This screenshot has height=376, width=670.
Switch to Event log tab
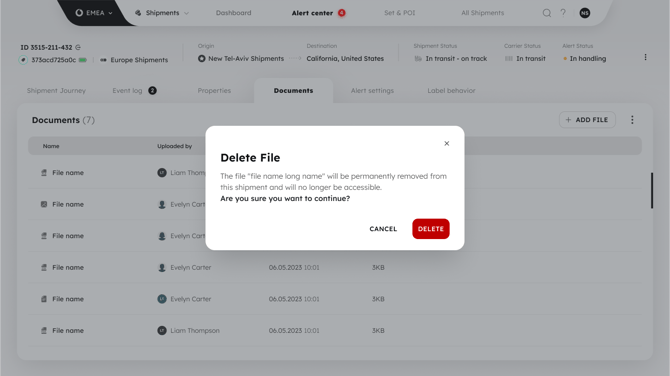coord(127,91)
